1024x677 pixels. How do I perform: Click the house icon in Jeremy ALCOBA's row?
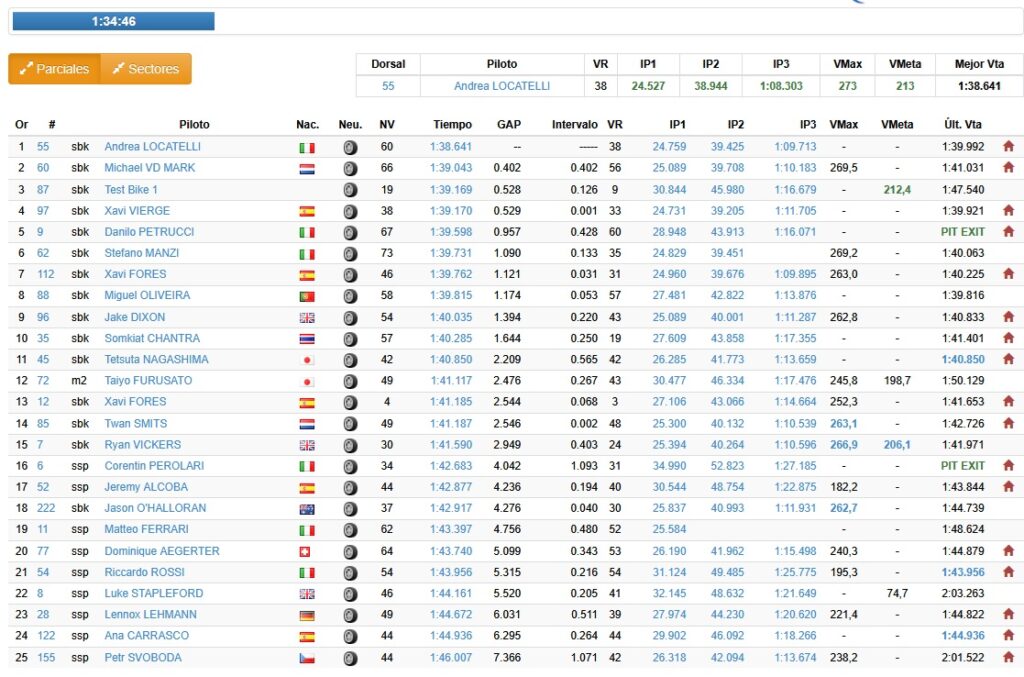1008,487
